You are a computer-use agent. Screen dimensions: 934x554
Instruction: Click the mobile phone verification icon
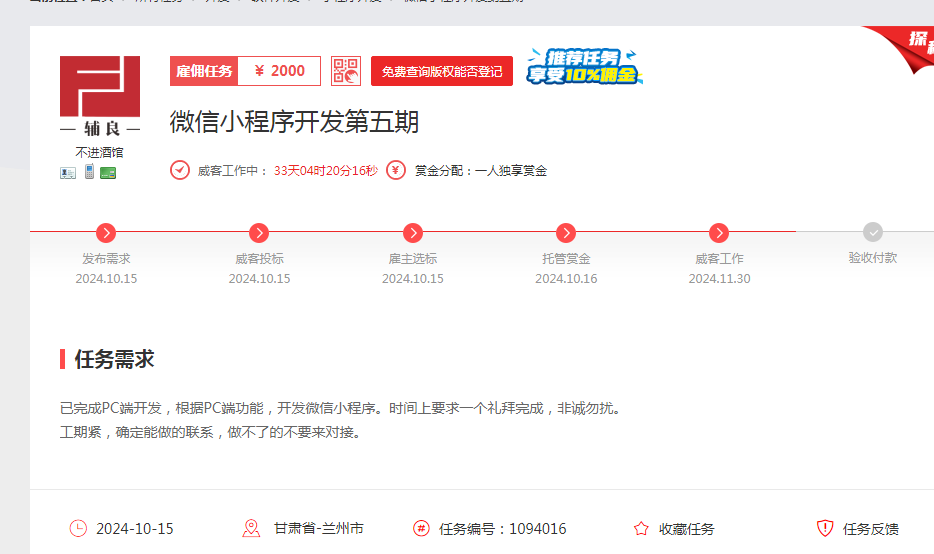[x=89, y=172]
